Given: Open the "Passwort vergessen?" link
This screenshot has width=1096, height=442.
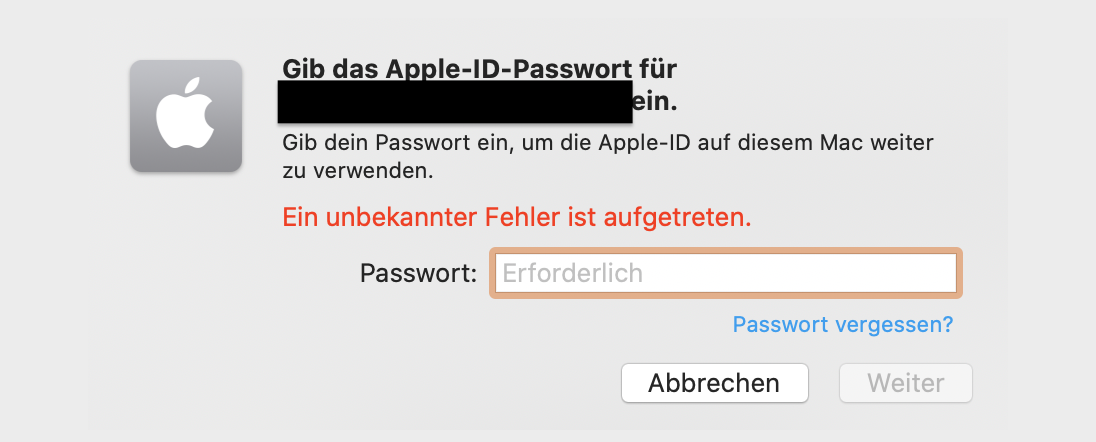Looking at the screenshot, I should click(842, 325).
